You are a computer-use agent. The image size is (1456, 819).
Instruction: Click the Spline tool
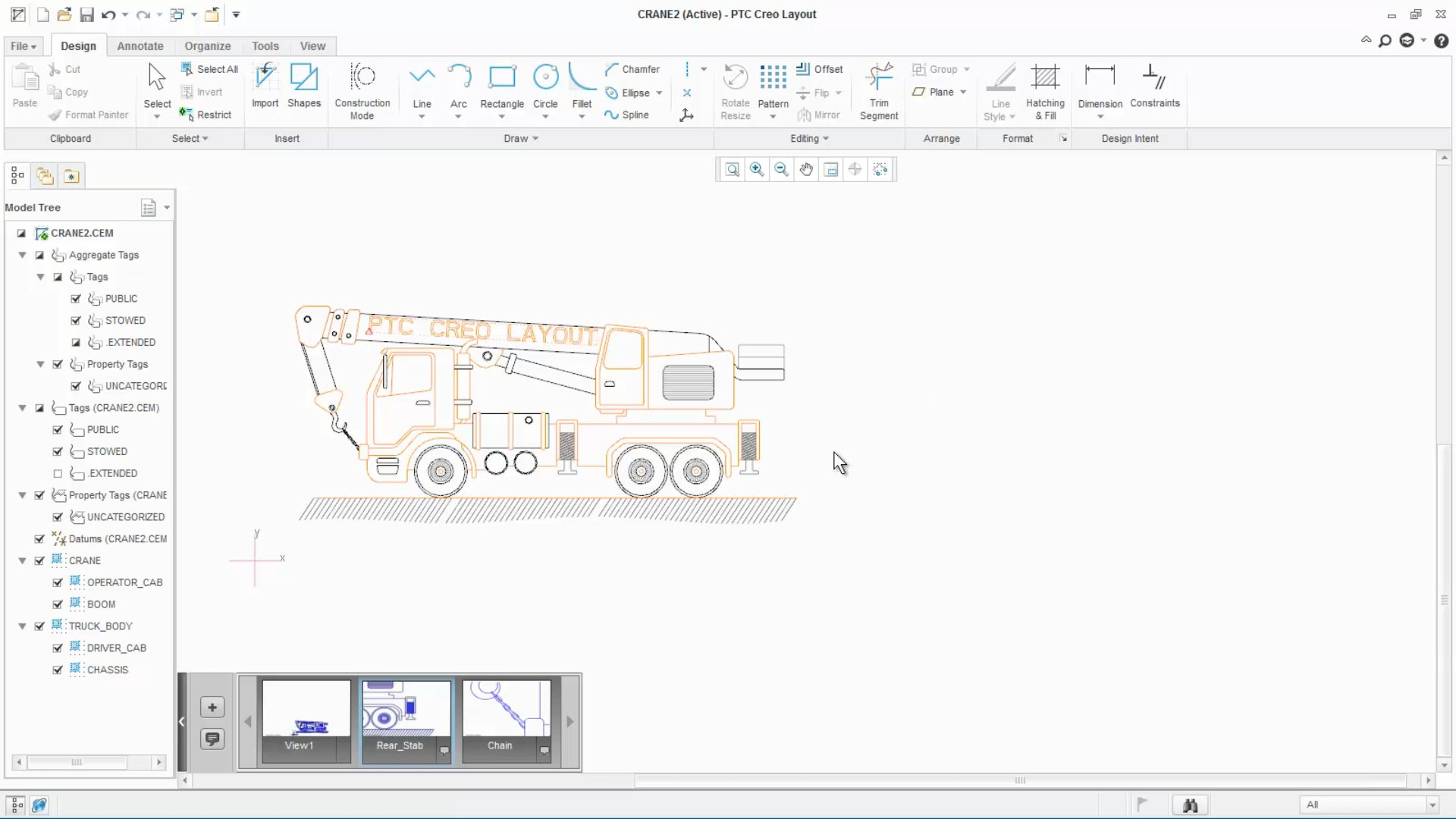point(626,115)
